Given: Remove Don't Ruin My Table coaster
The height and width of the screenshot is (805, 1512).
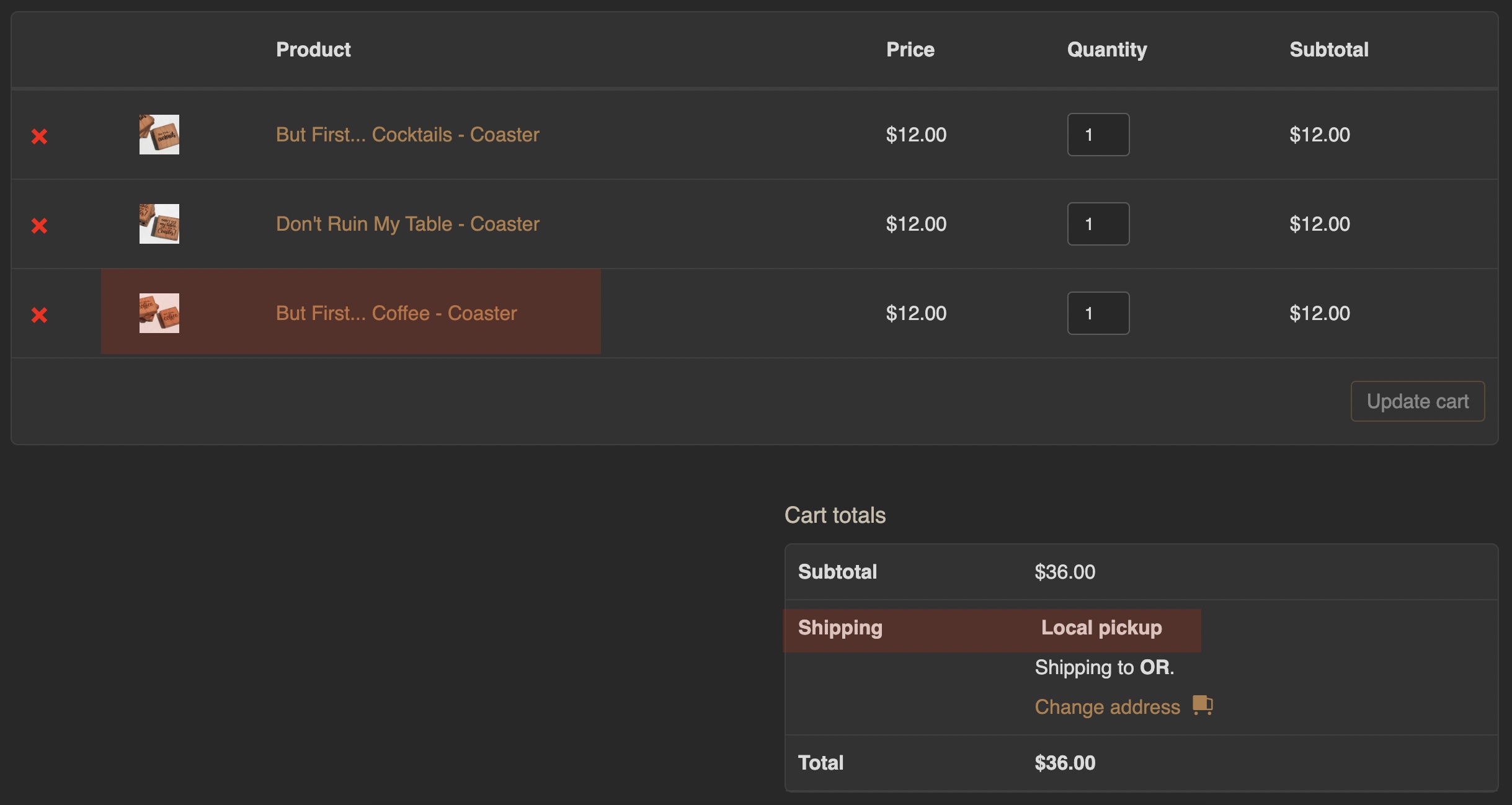Looking at the screenshot, I should (40, 225).
